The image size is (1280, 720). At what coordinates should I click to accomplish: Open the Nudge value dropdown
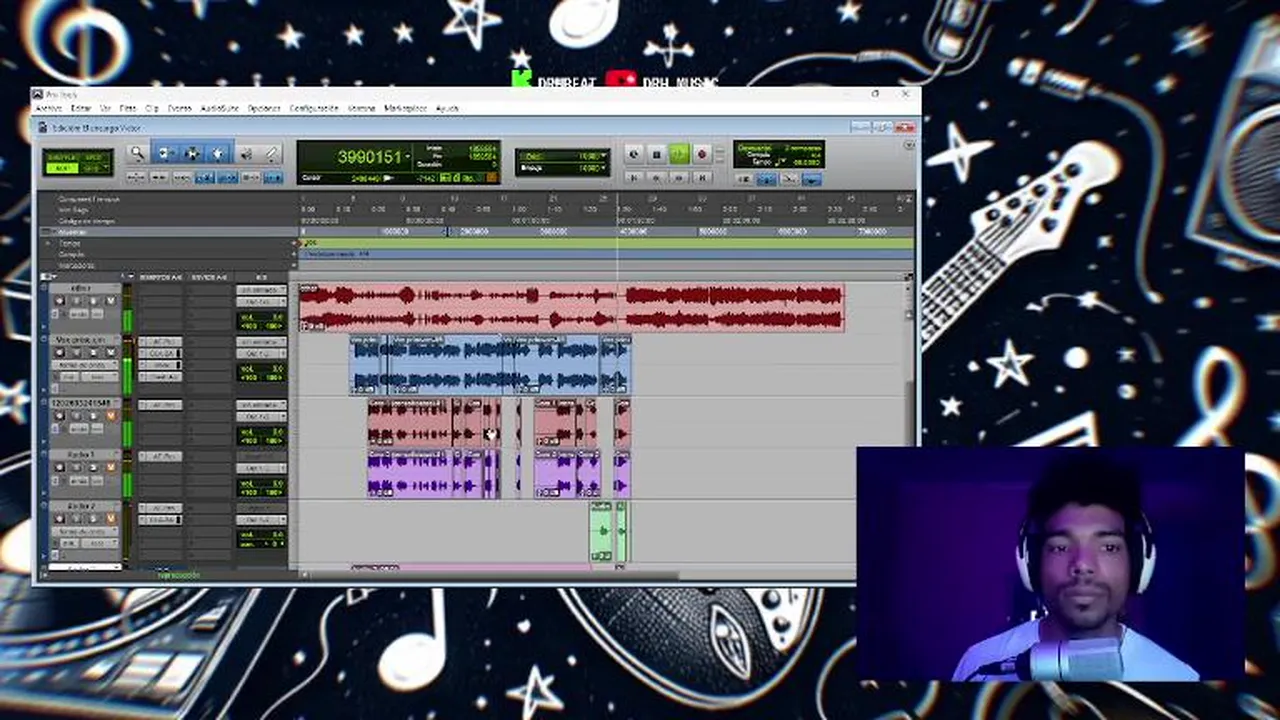[x=604, y=167]
